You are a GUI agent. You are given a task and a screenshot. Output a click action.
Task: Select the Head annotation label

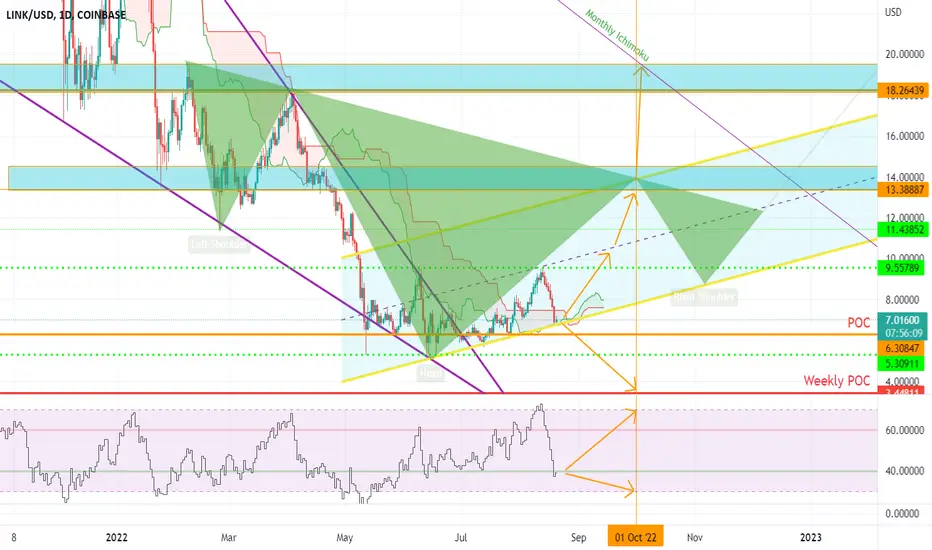coord(430,373)
